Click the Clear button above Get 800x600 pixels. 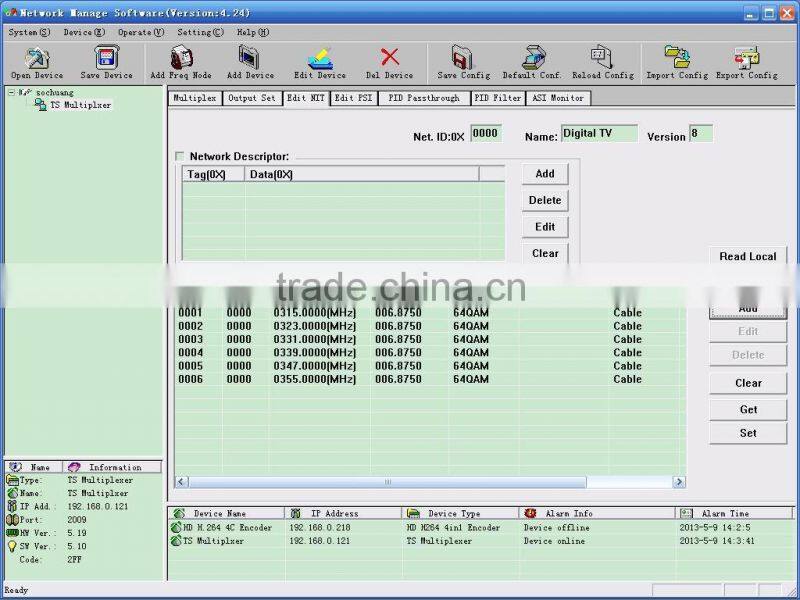point(748,383)
